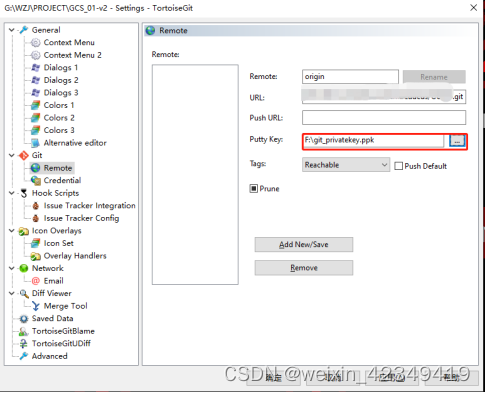Enable the Push Default checkbox
This screenshot has height=393, width=485.
point(398,166)
